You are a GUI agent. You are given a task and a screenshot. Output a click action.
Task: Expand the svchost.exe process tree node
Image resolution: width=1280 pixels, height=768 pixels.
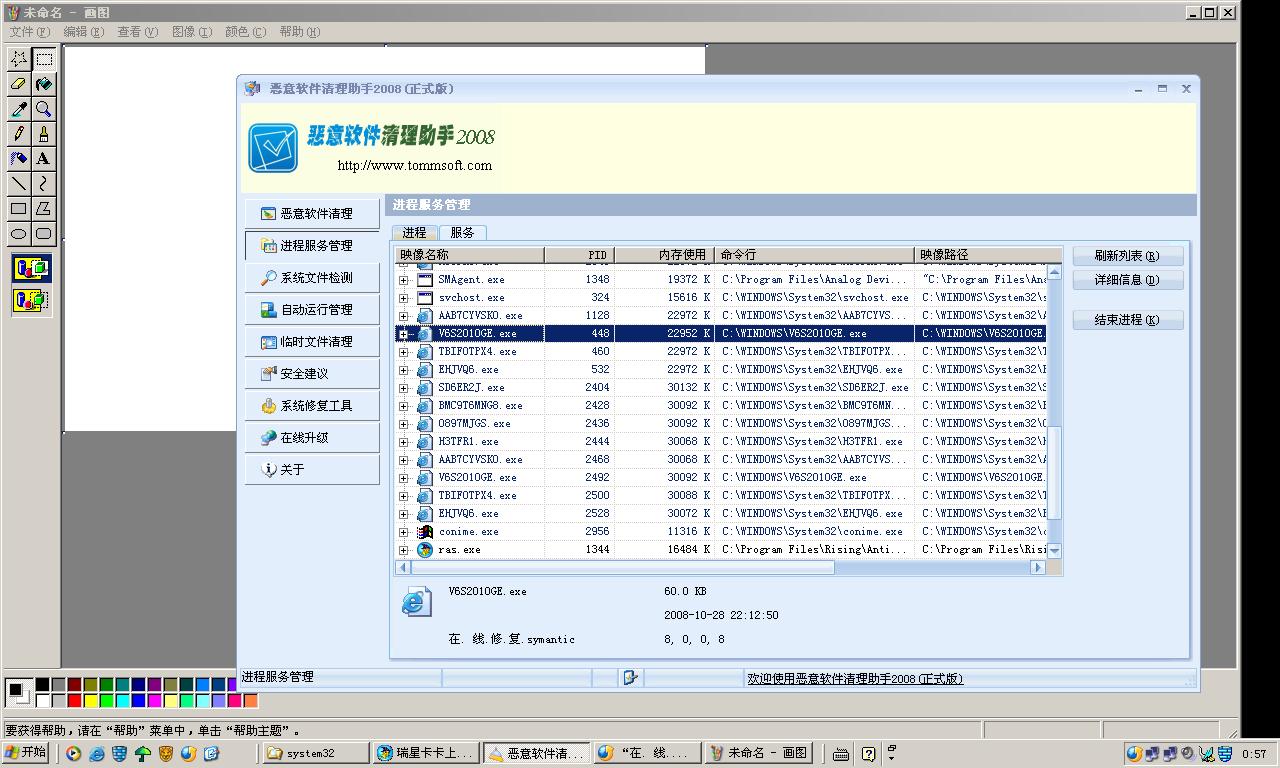(x=404, y=298)
